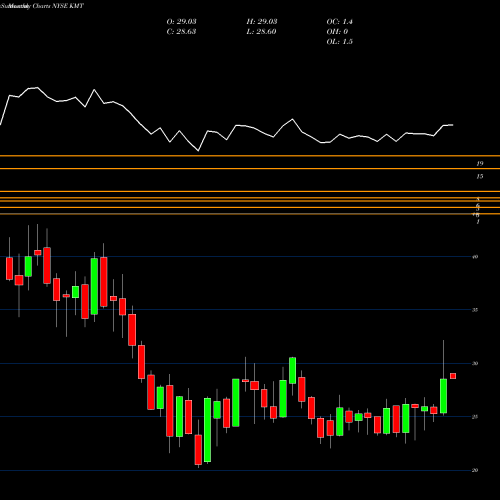Click the OL: 1.5 reading
The width and height of the screenshot is (500, 500).
click(x=339, y=41)
